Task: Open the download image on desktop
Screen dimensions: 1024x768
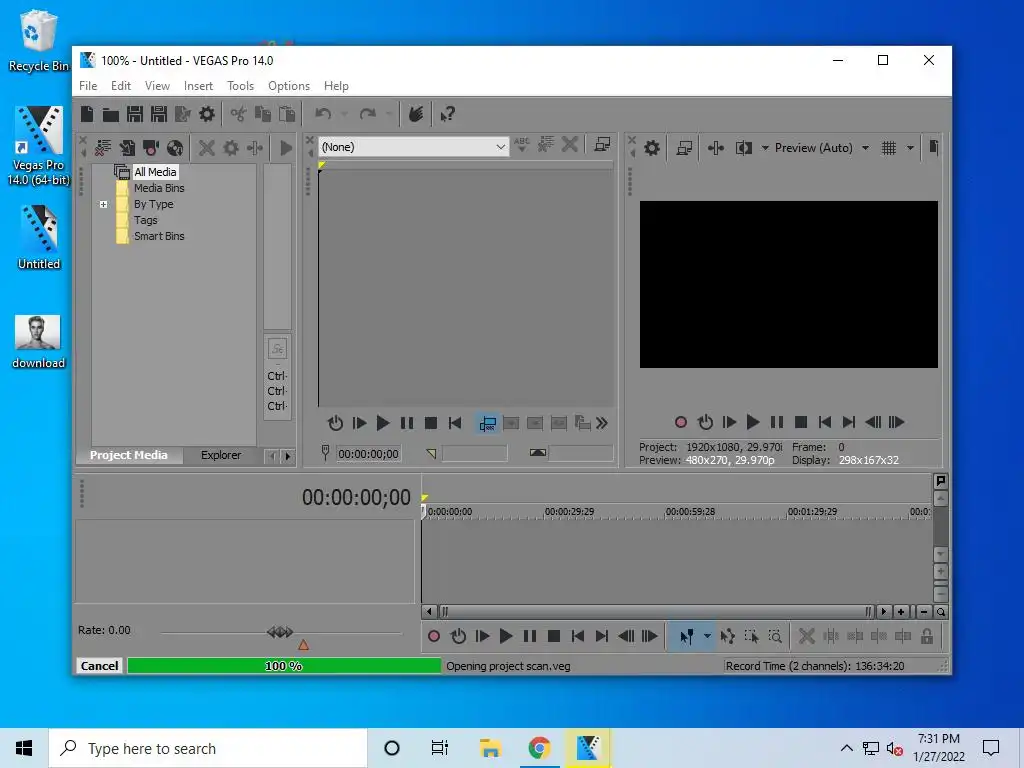Action: [x=38, y=342]
